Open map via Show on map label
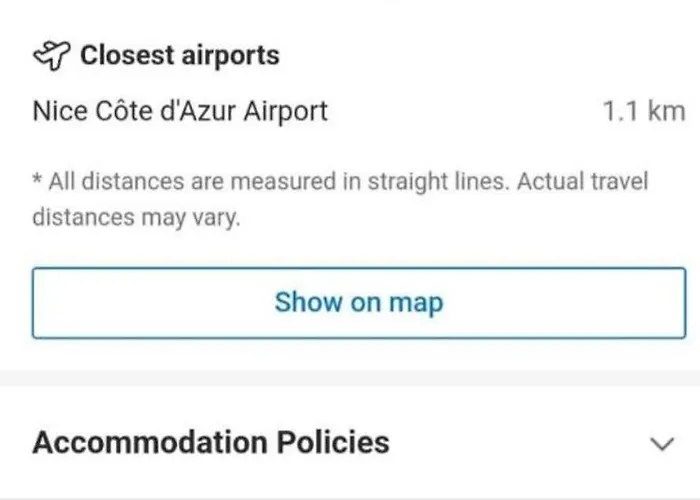 [x=359, y=303]
